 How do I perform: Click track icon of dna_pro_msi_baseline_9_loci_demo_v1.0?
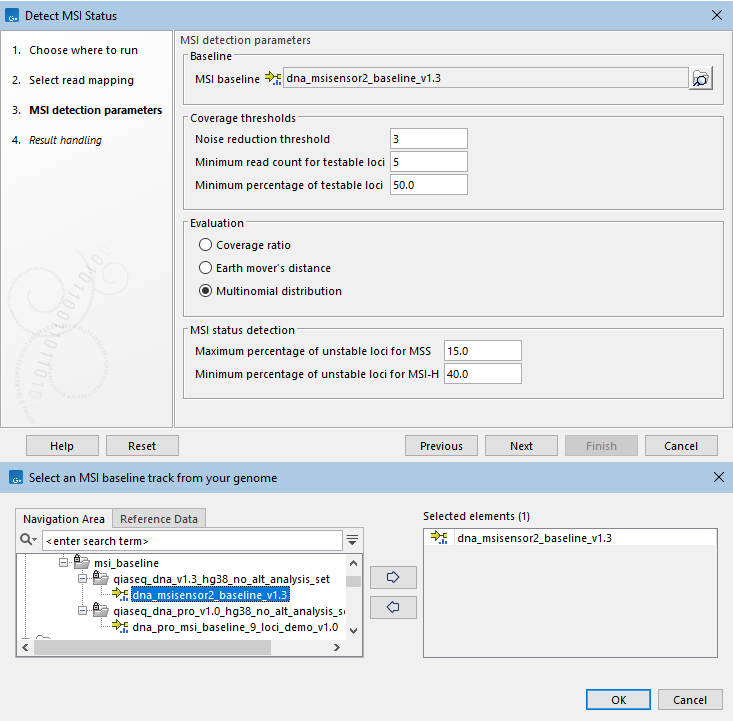pos(120,626)
